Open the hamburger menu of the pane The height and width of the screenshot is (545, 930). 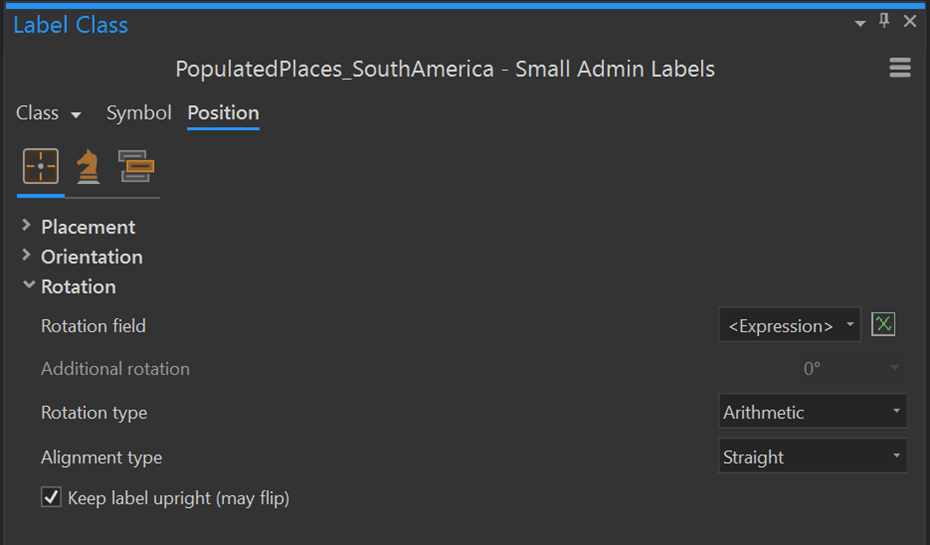tap(899, 68)
